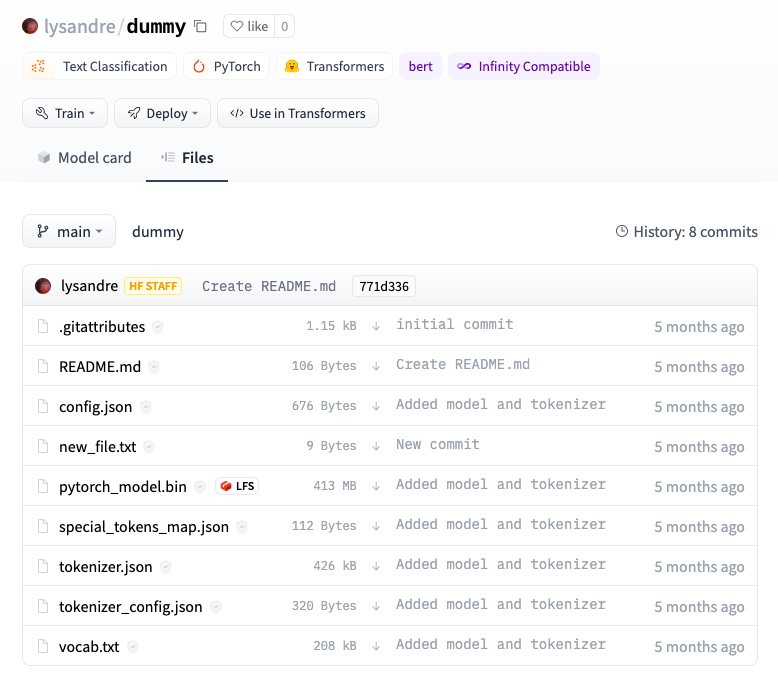Screen dimensions: 778x681
Task: Open History: 8 commits link
Action: [686, 232]
